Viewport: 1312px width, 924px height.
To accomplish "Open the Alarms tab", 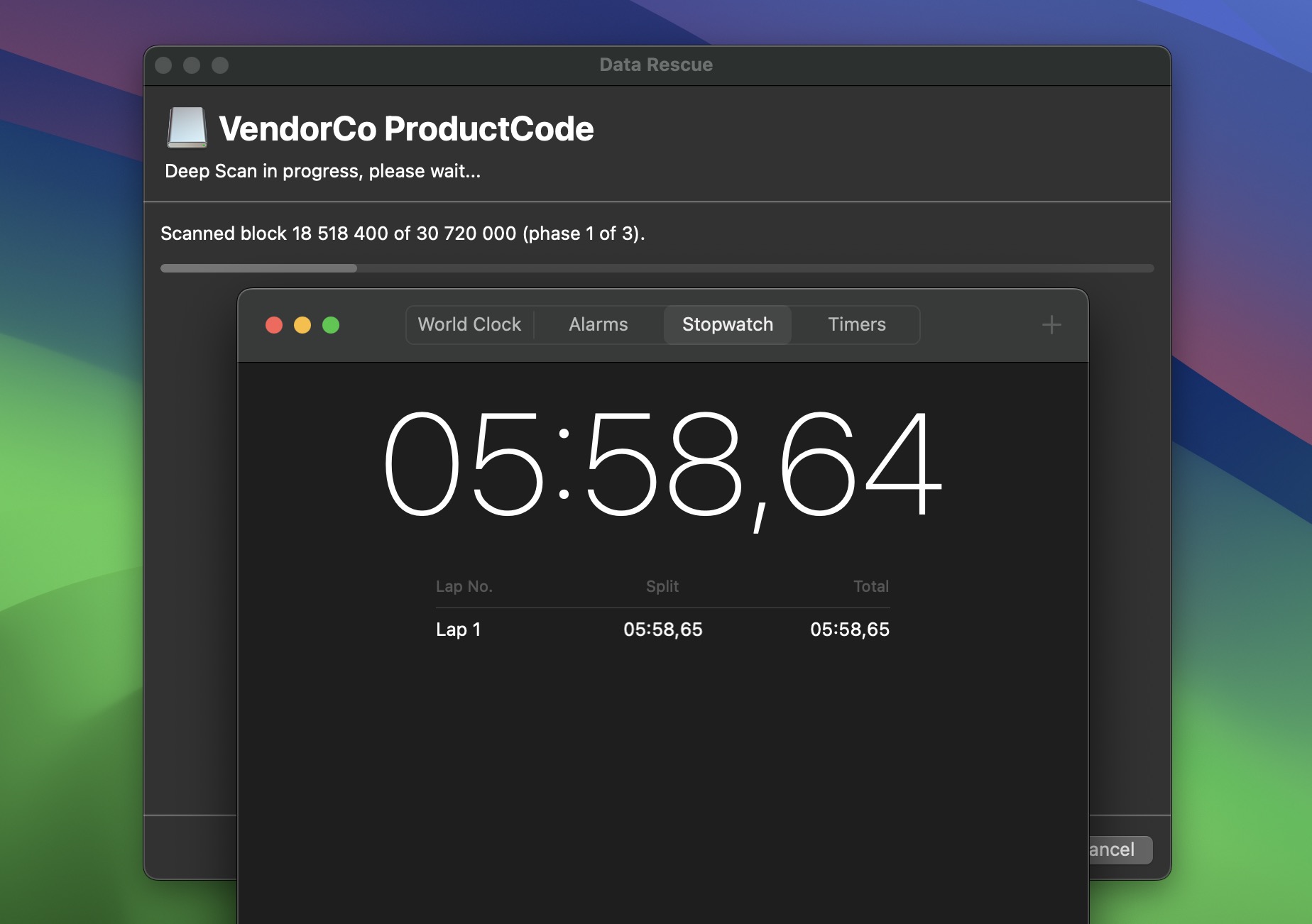I will pos(598,324).
